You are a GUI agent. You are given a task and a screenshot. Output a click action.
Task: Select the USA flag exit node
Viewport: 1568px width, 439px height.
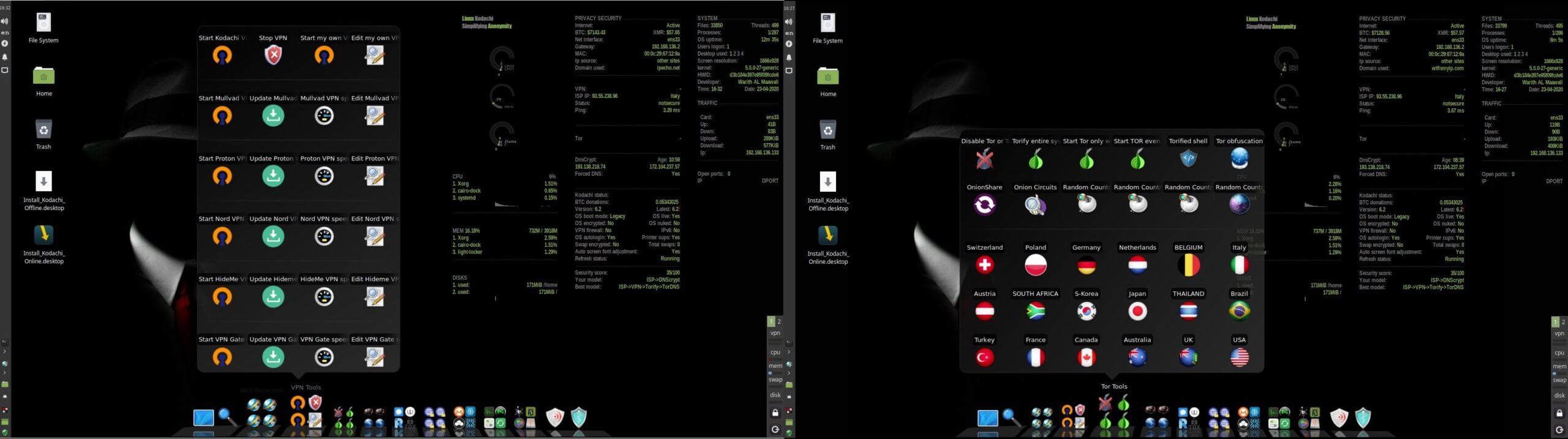(1239, 357)
